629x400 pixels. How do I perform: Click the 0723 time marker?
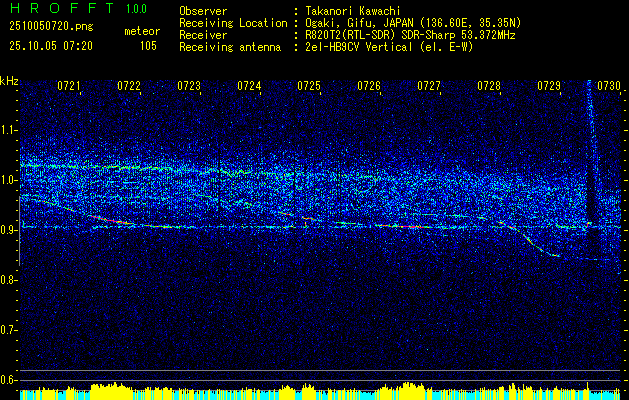tap(189, 86)
